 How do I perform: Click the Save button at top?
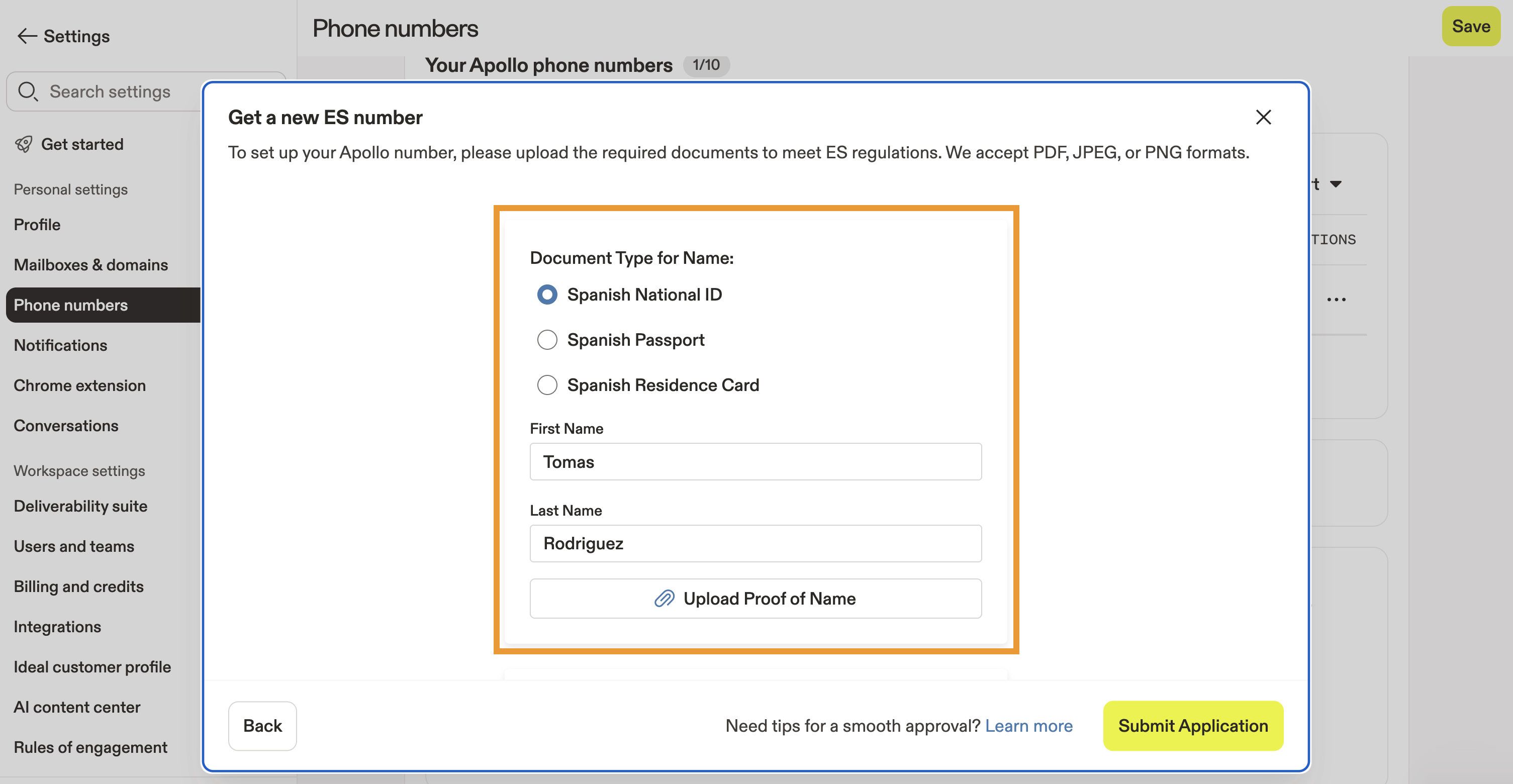click(1470, 27)
